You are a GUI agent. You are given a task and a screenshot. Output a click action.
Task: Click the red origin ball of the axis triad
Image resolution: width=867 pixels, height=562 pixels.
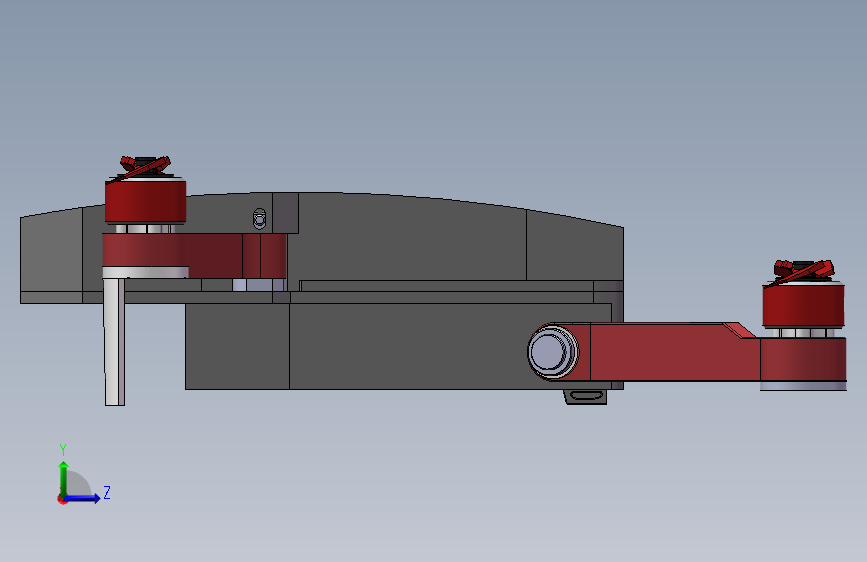point(62,499)
